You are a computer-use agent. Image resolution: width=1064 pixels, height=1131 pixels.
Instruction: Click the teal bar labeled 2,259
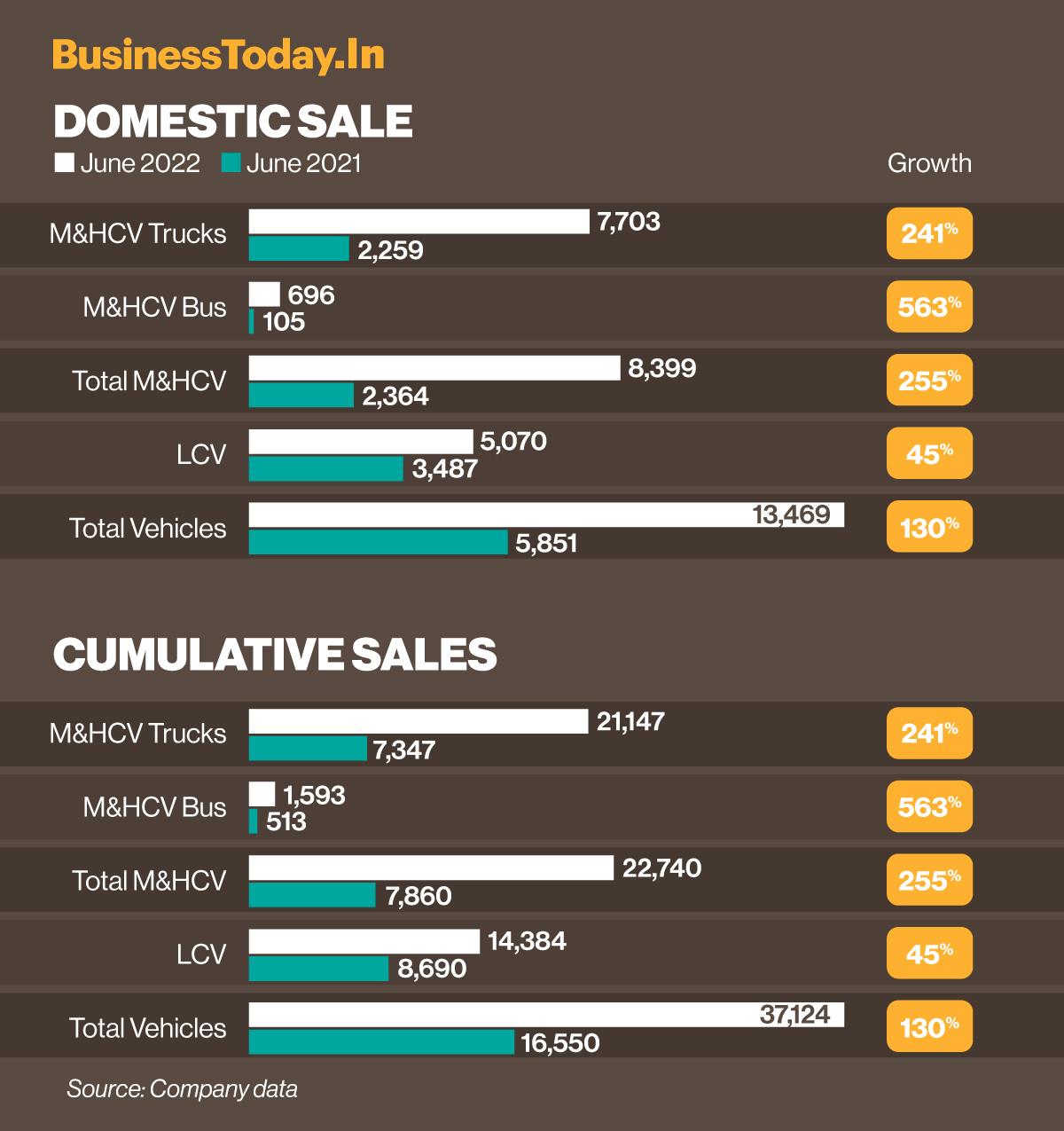[299, 249]
